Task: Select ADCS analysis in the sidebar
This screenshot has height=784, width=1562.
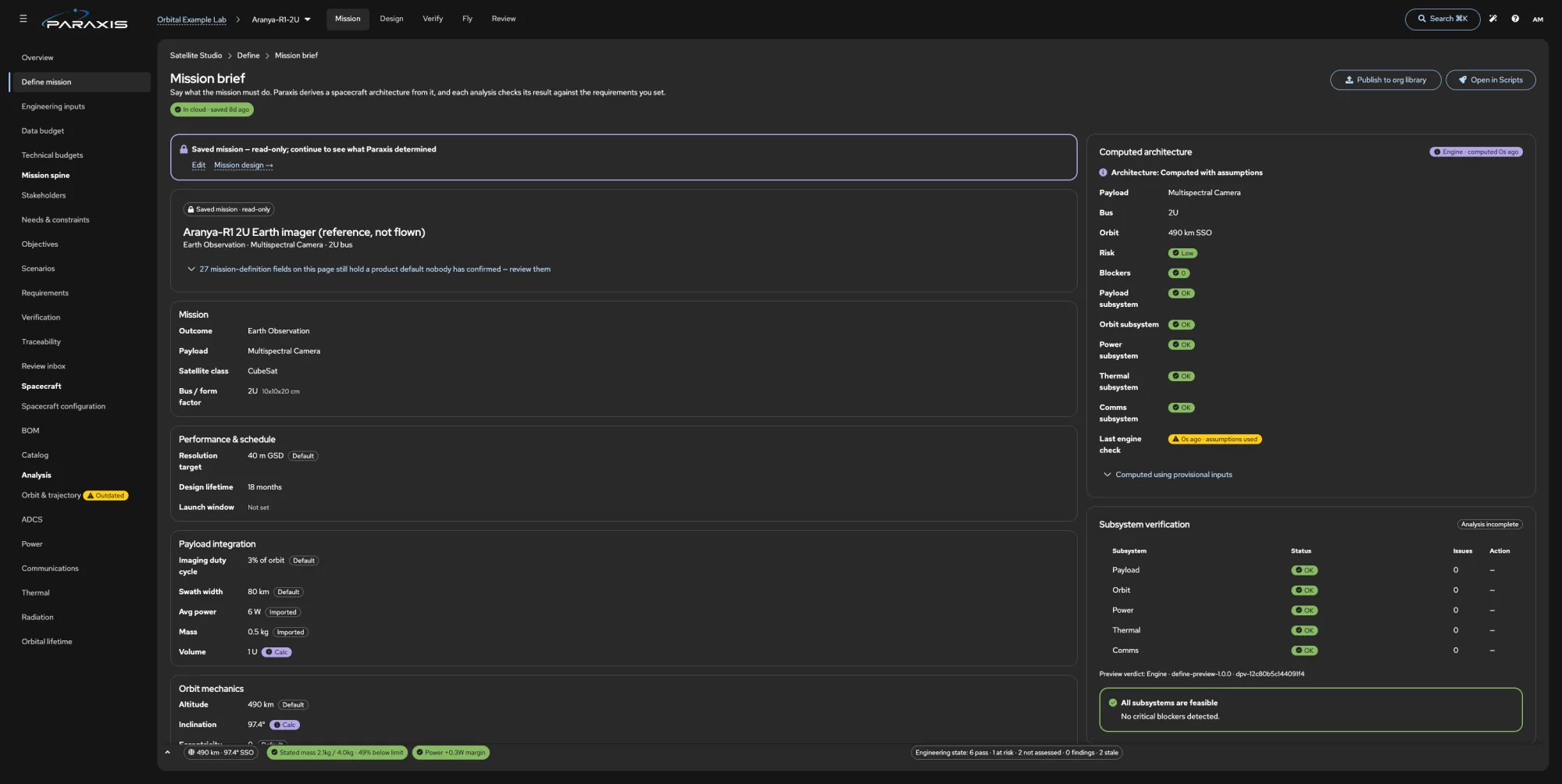Action: tap(80, 519)
